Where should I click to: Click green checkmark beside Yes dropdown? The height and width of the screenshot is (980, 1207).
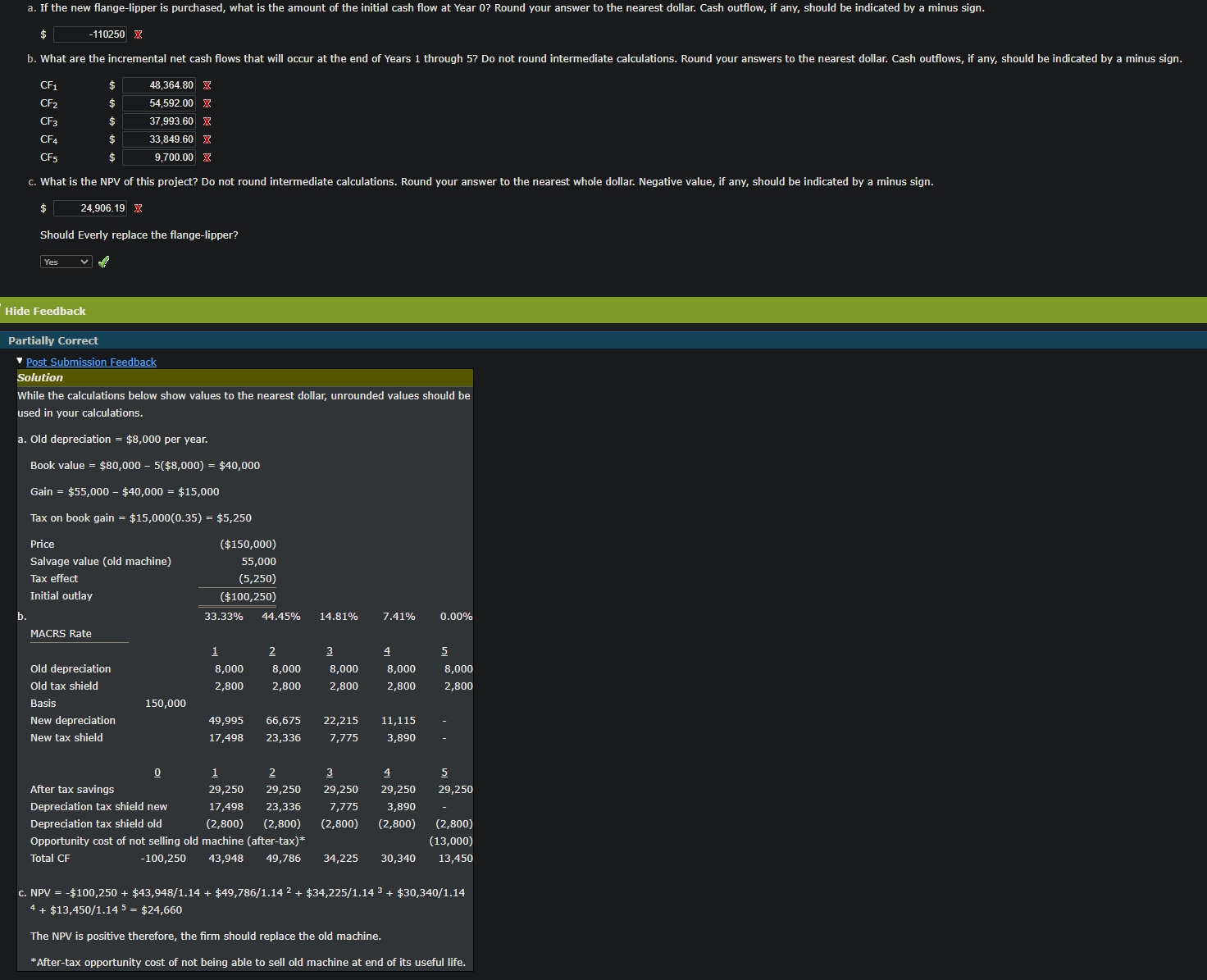(x=103, y=262)
